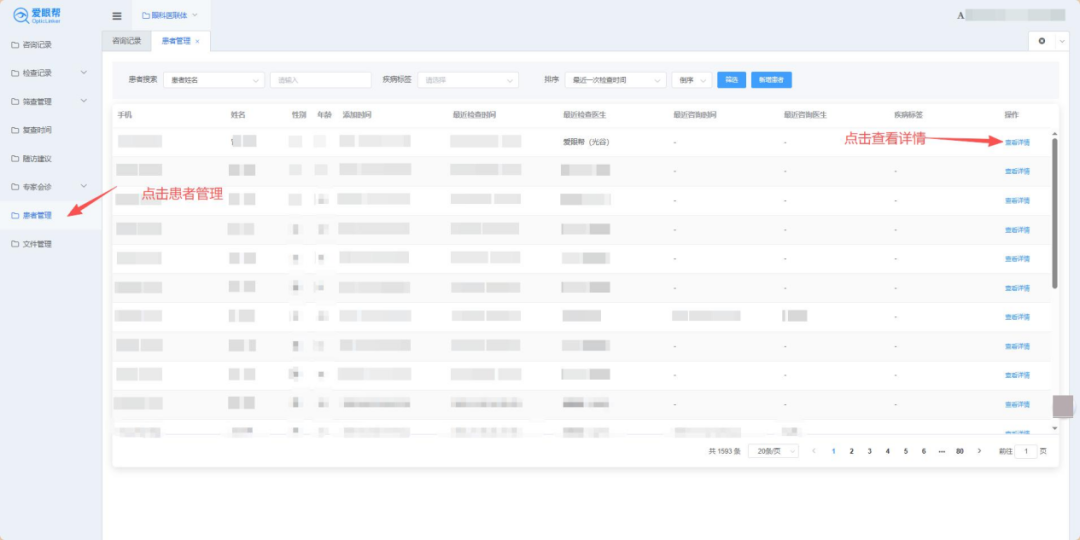
Task: Click 查看详情 link in first row
Action: coord(1016,143)
